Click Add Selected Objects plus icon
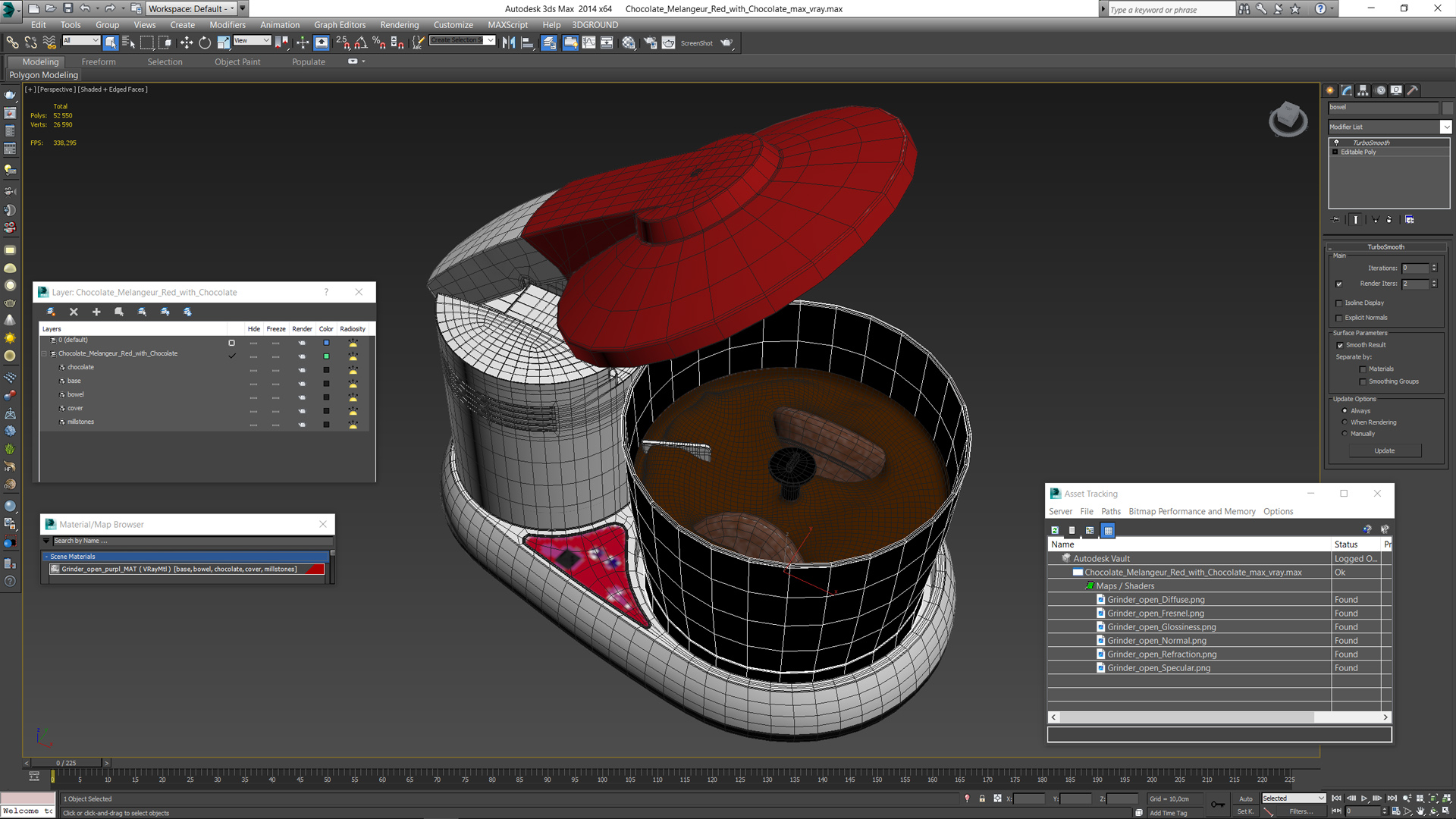The height and width of the screenshot is (819, 1456). click(96, 312)
